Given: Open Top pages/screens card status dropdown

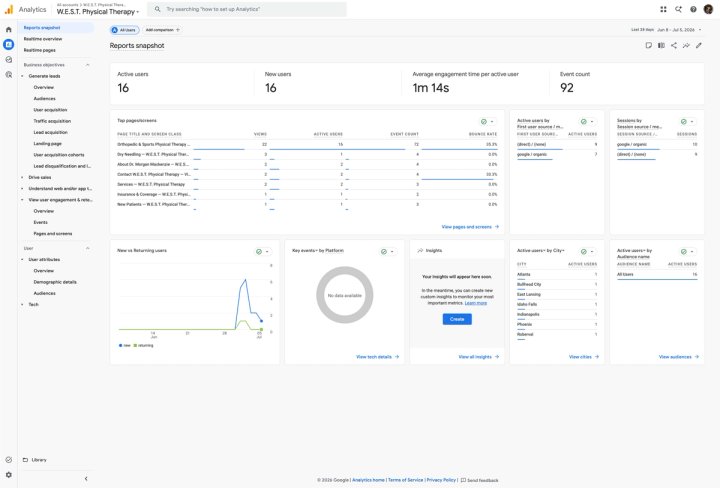Looking at the screenshot, I should click(487, 122).
